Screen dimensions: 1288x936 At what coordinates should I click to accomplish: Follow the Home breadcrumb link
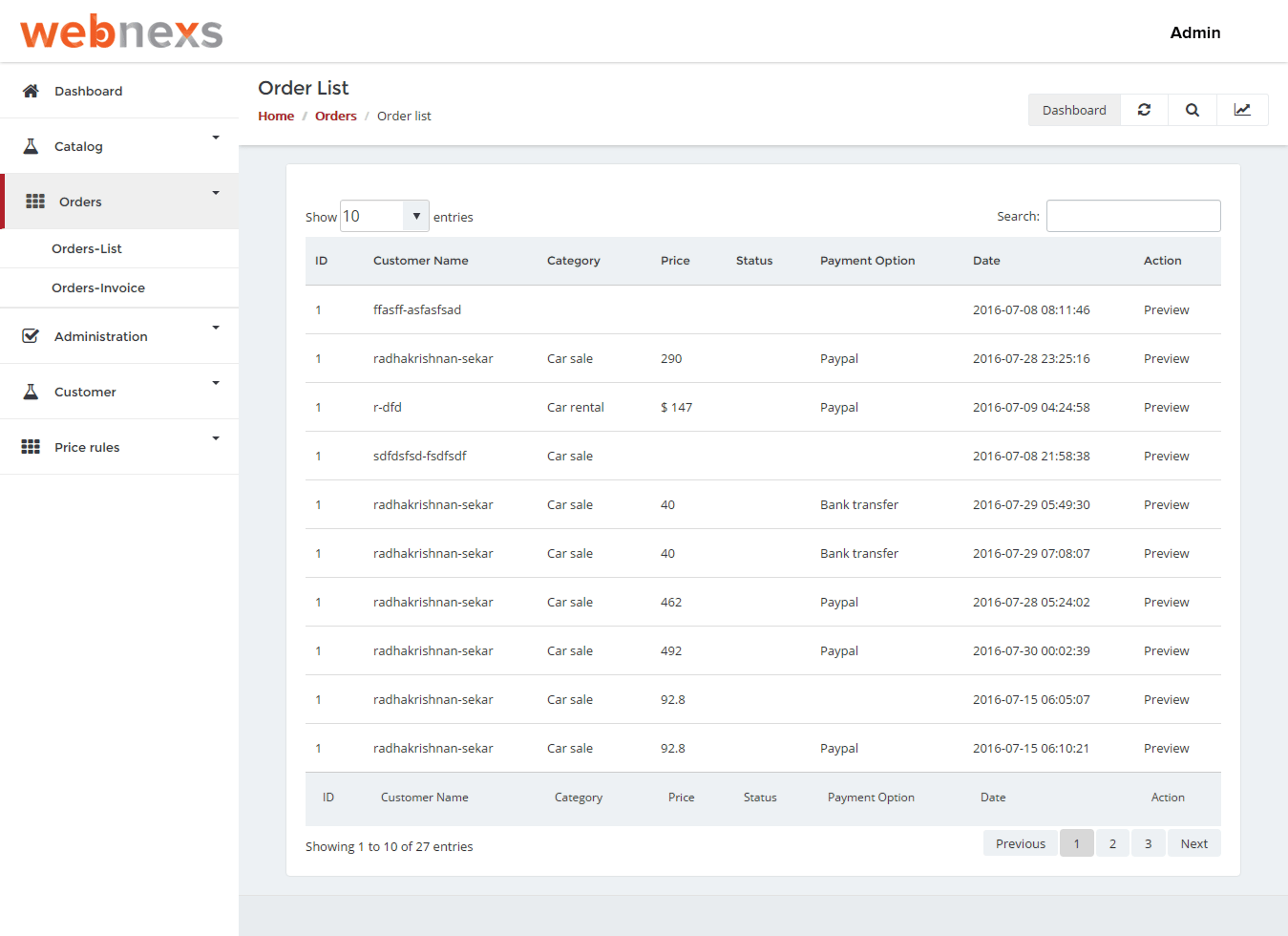[276, 116]
